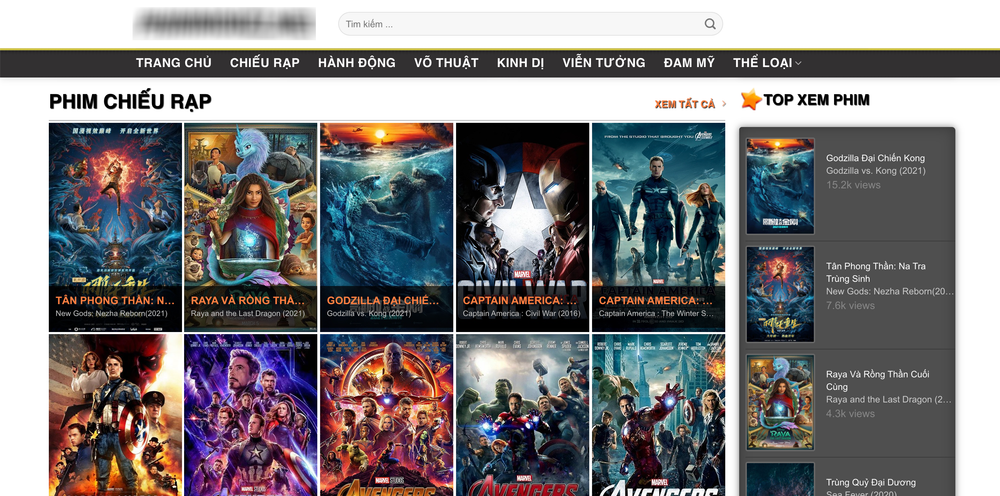This screenshot has width=1000, height=496.
Task: Expand the THỂ LOẠI dropdown menu
Action: click(x=767, y=62)
